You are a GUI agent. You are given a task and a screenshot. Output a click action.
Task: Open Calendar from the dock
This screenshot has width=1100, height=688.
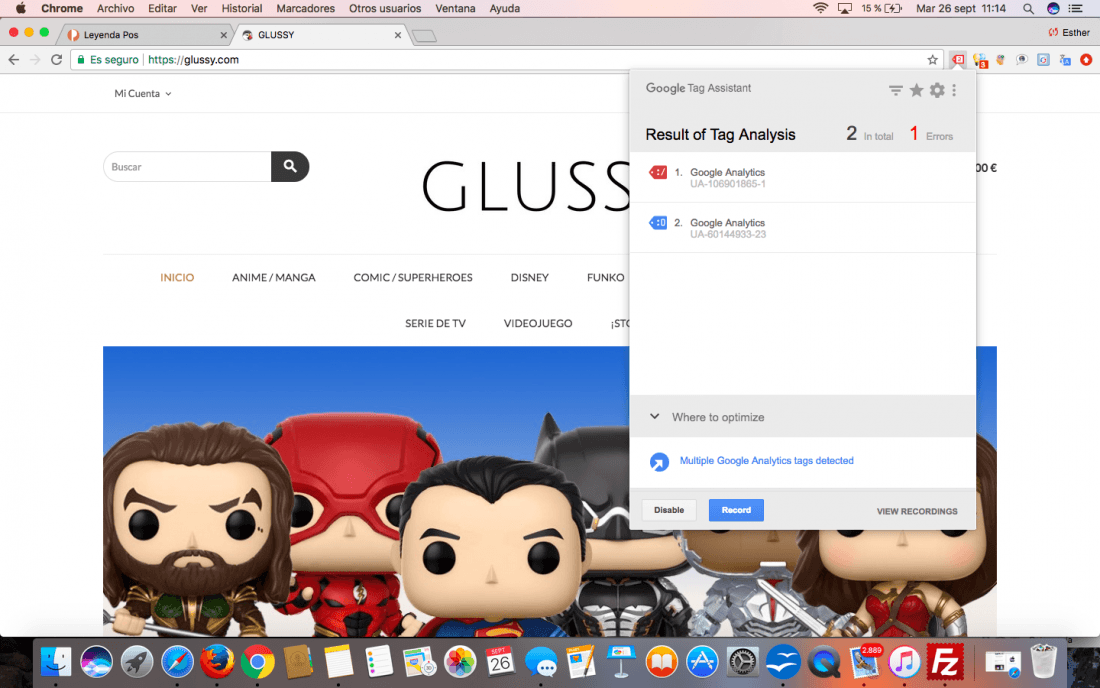click(x=499, y=661)
